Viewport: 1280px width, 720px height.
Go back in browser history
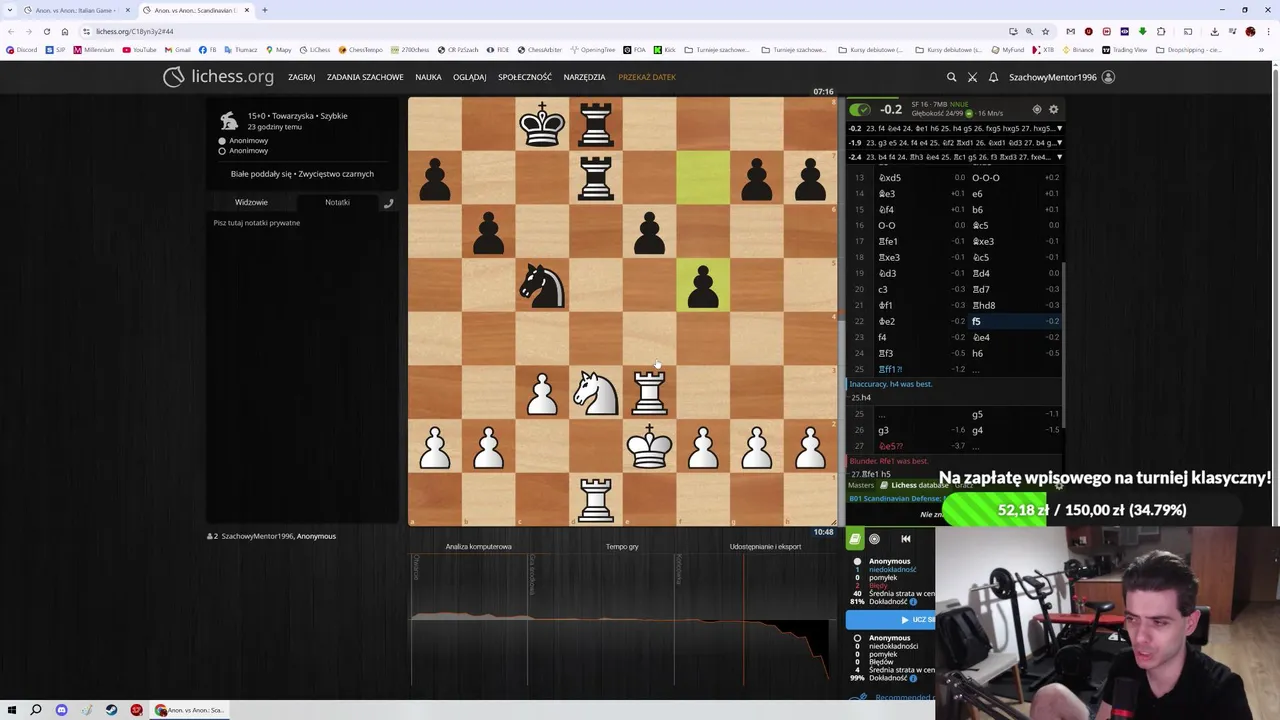click(x=11, y=31)
